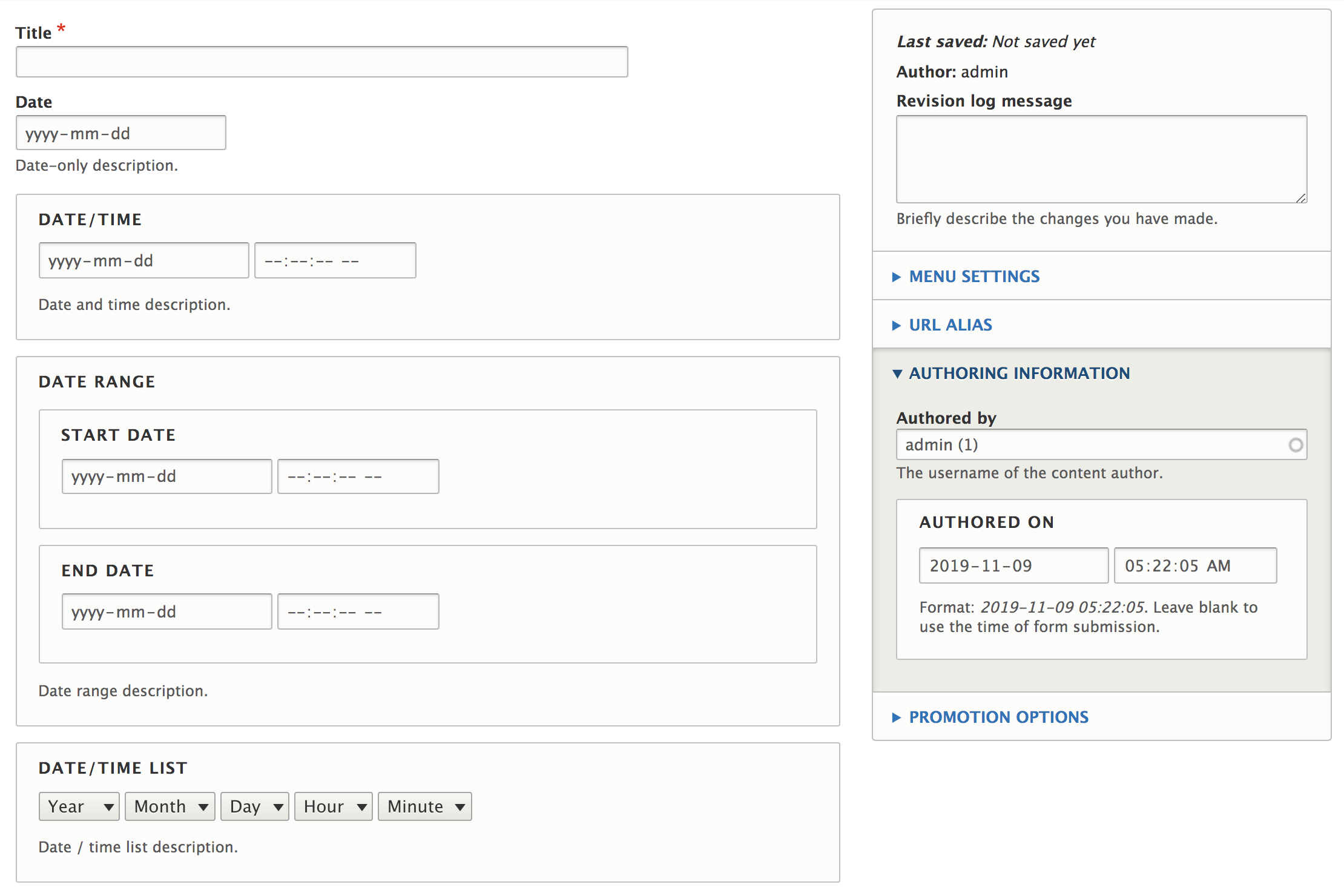Open the Year dropdown in Date/Time List
The height and width of the screenshot is (896, 1344).
click(79, 806)
